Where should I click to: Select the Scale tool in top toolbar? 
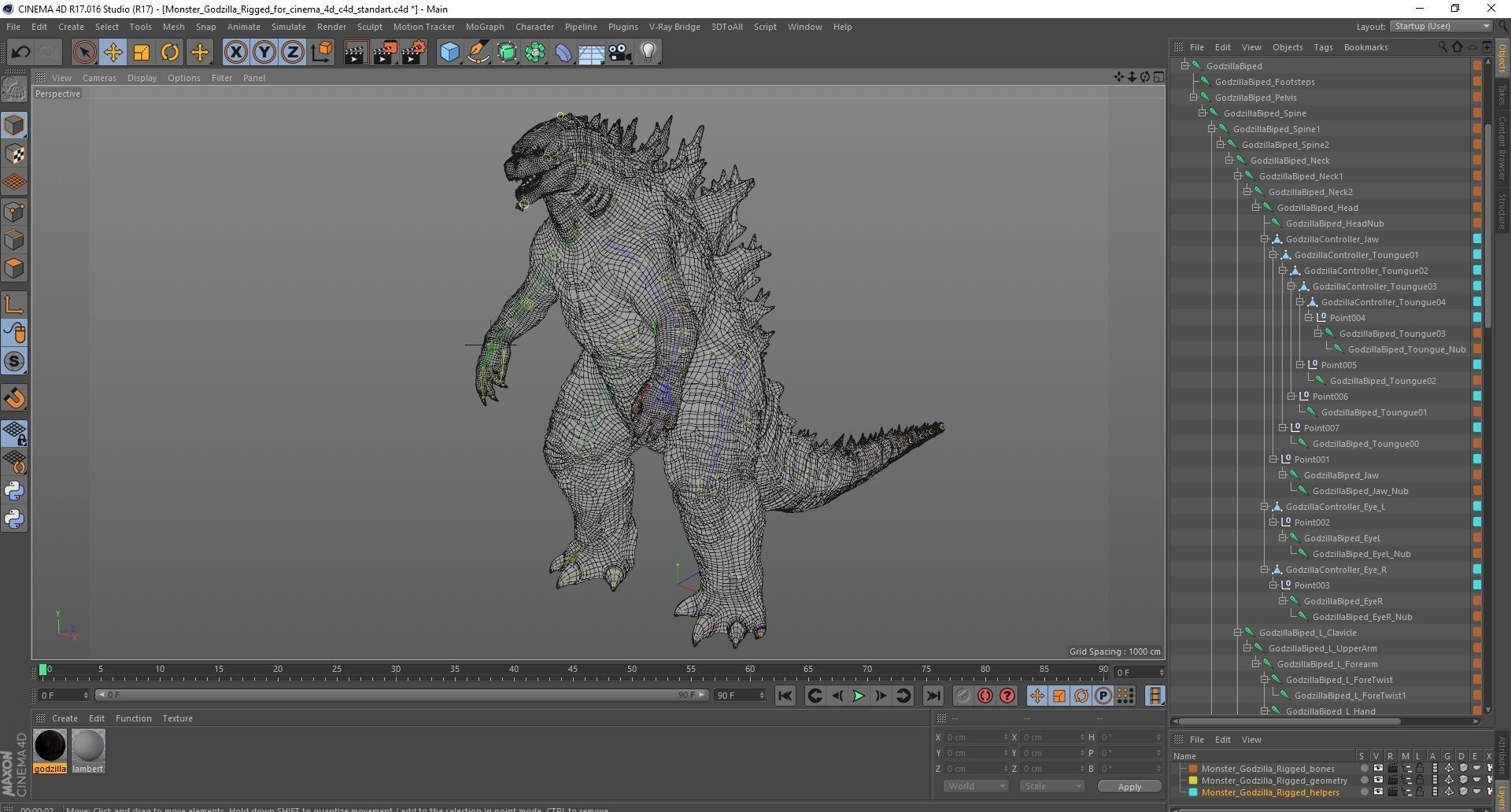tap(142, 53)
